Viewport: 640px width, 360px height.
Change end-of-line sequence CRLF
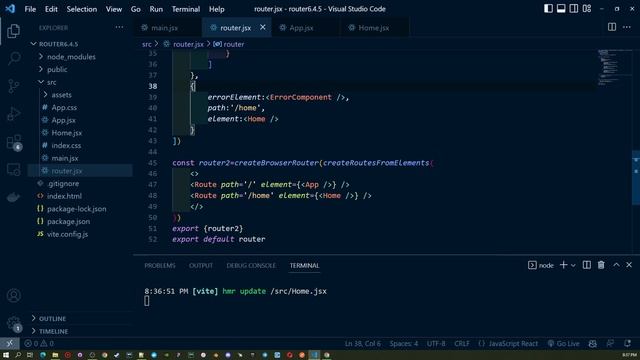[x=462, y=344]
